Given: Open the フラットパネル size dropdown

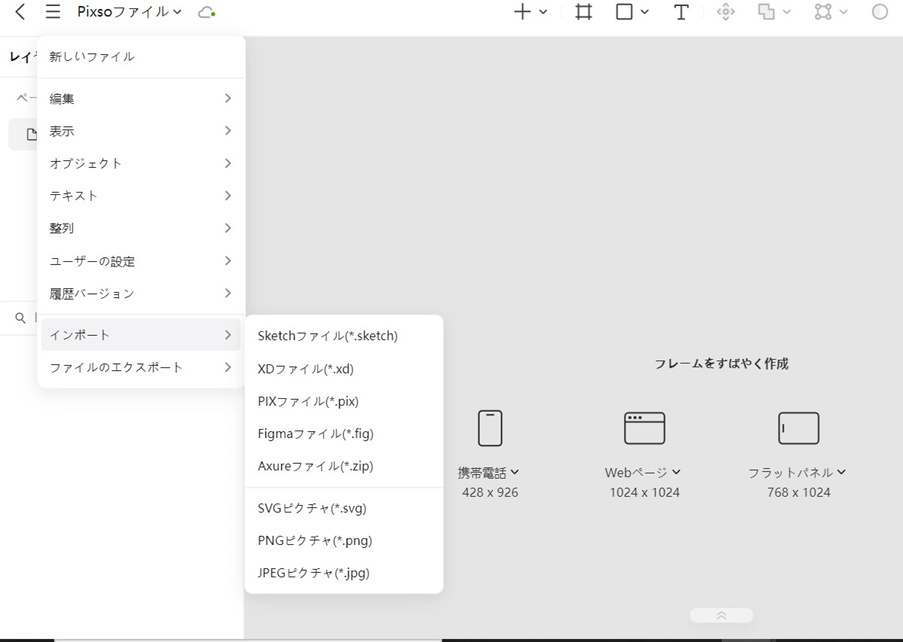Looking at the screenshot, I should (x=797, y=473).
